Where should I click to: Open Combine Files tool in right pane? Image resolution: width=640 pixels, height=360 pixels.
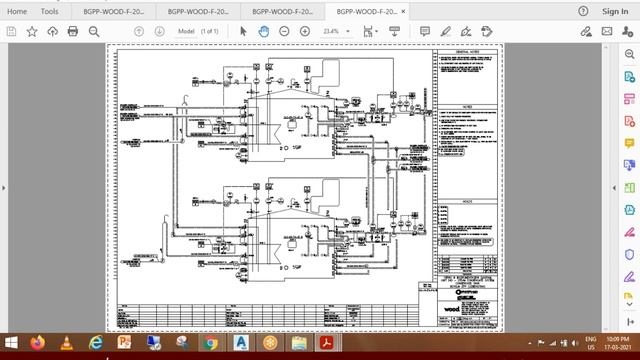tap(629, 165)
